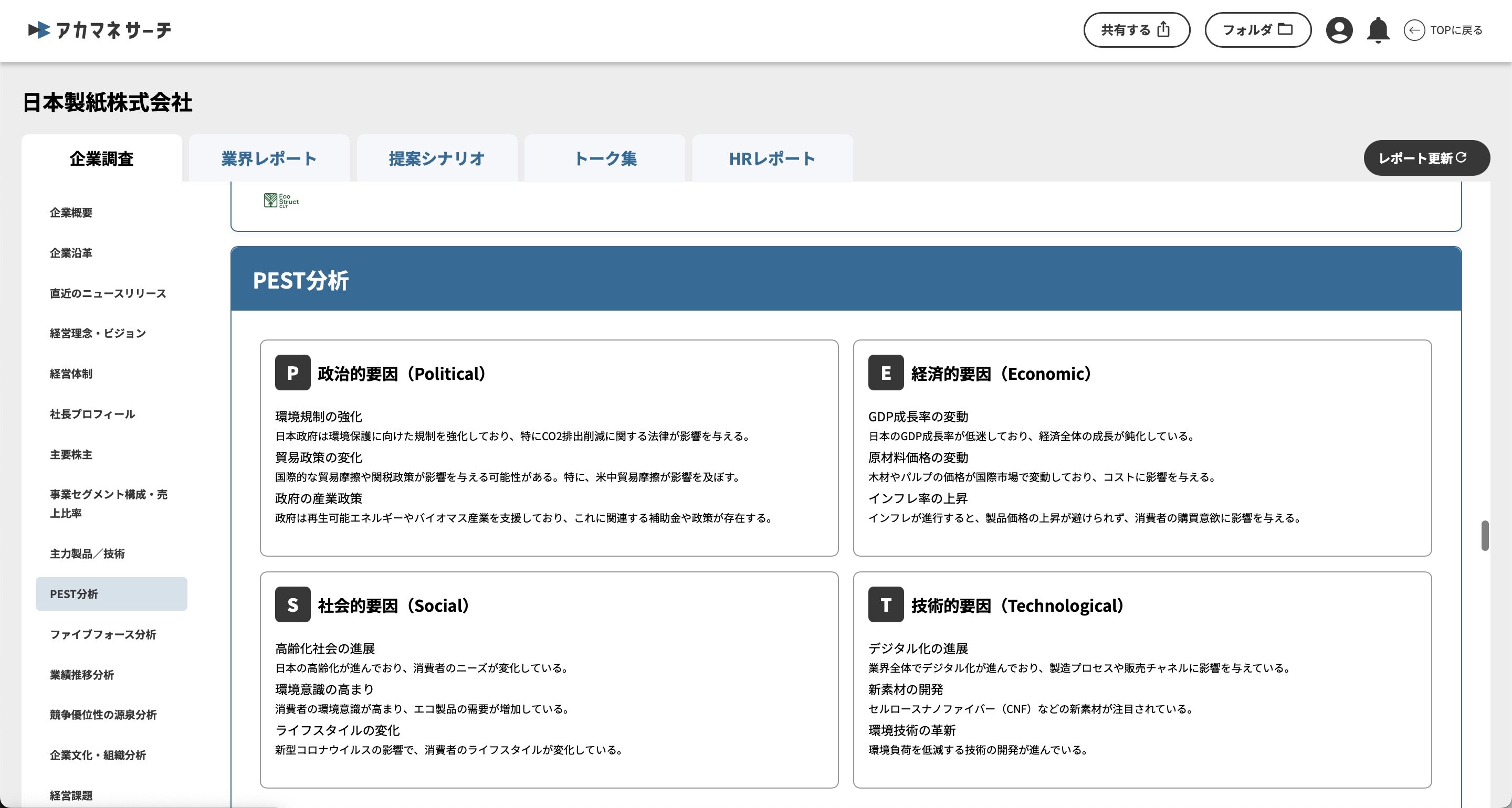Click the P badge for Political factors

click(292, 373)
